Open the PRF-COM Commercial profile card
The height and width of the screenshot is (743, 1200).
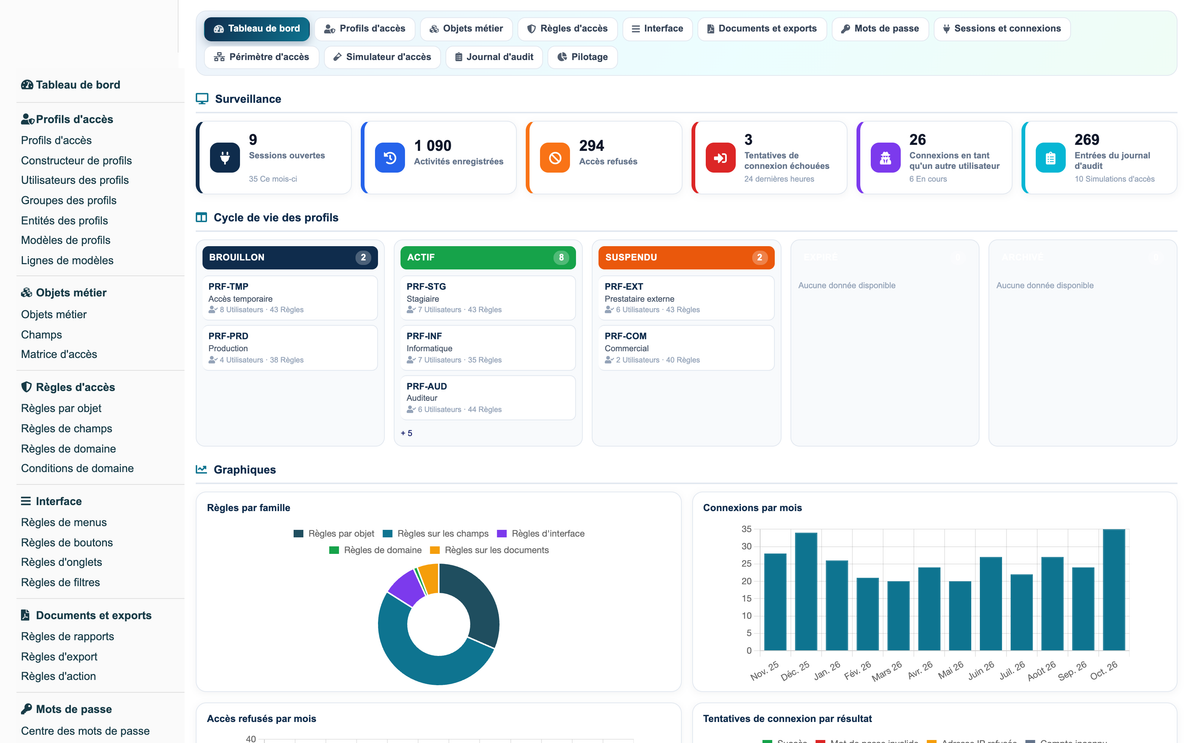coord(686,348)
